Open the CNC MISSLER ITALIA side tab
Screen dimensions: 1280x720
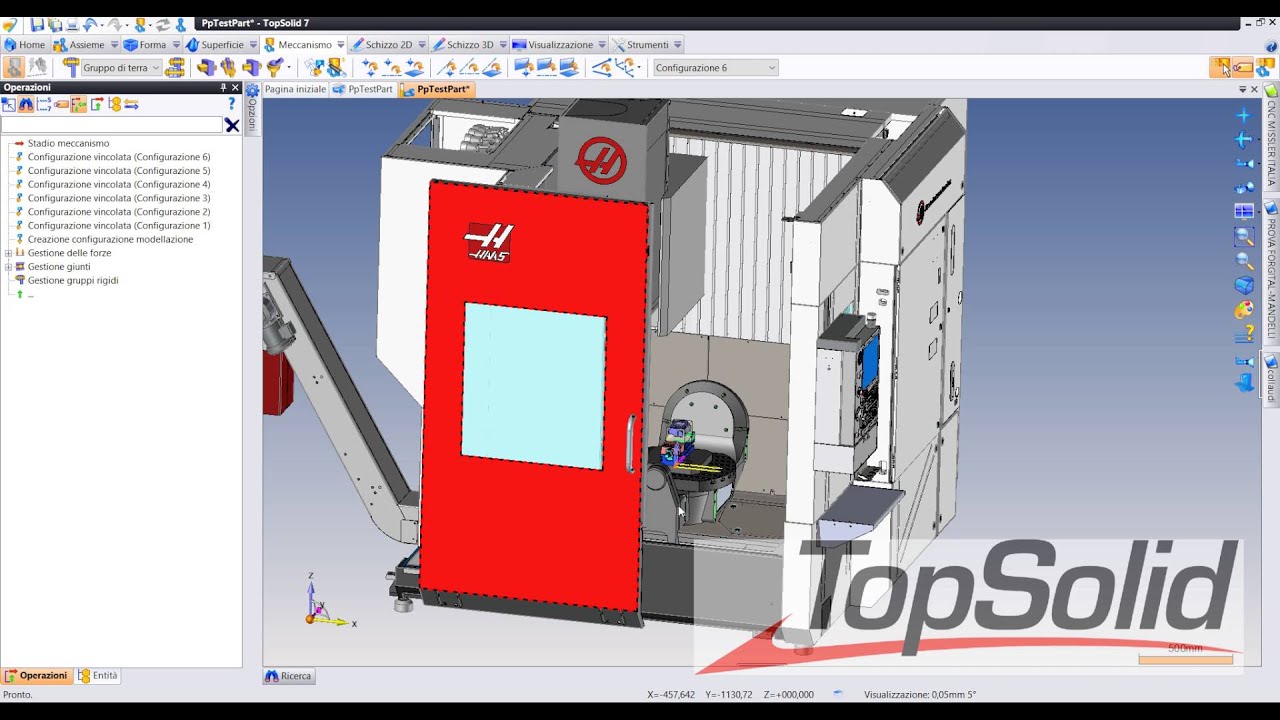1271,139
